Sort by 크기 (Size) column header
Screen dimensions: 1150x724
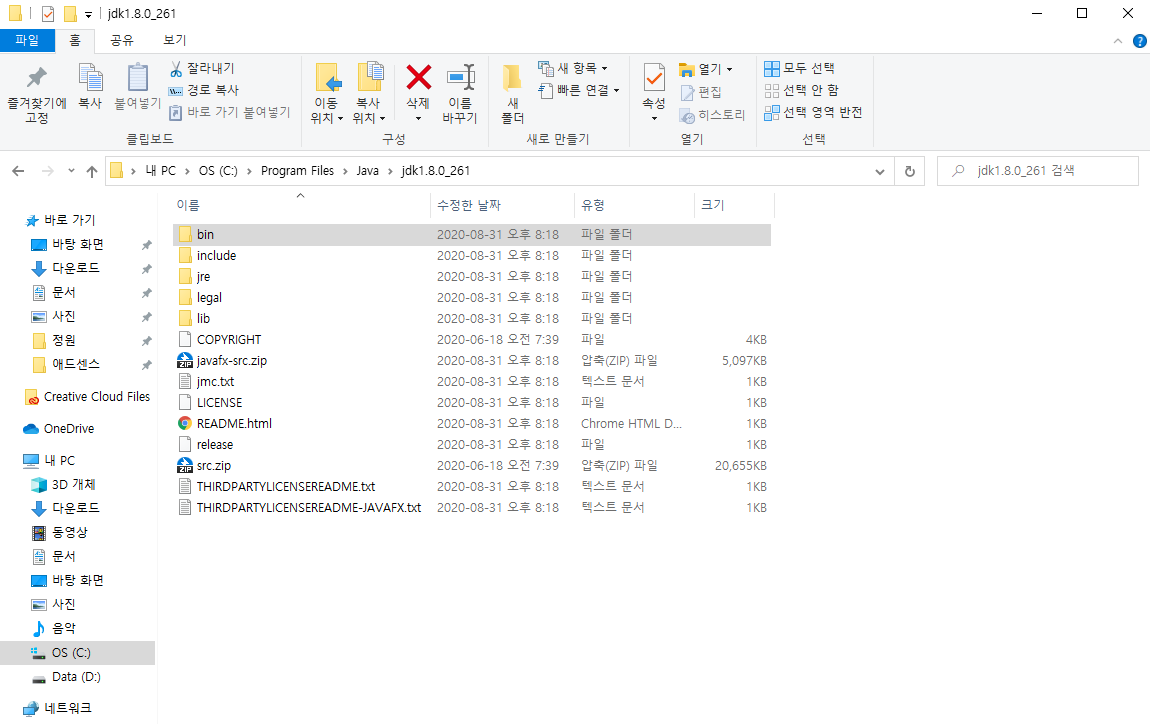tap(733, 205)
